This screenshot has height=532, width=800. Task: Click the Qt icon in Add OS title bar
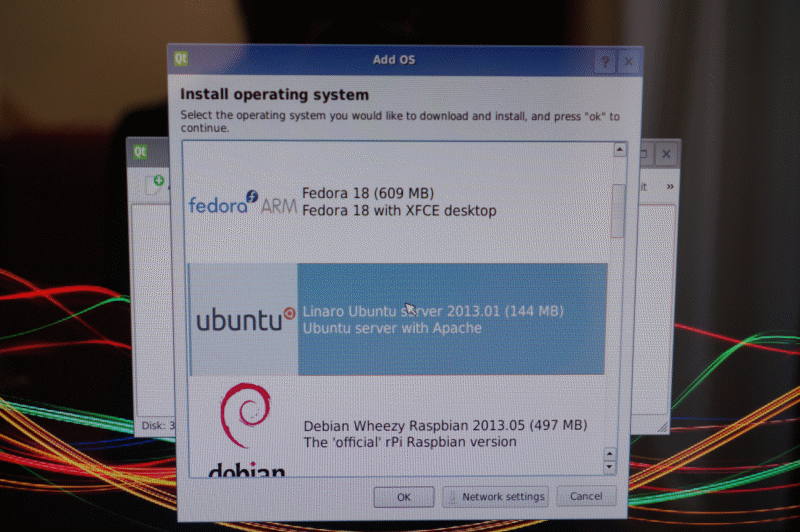pyautogui.click(x=181, y=59)
